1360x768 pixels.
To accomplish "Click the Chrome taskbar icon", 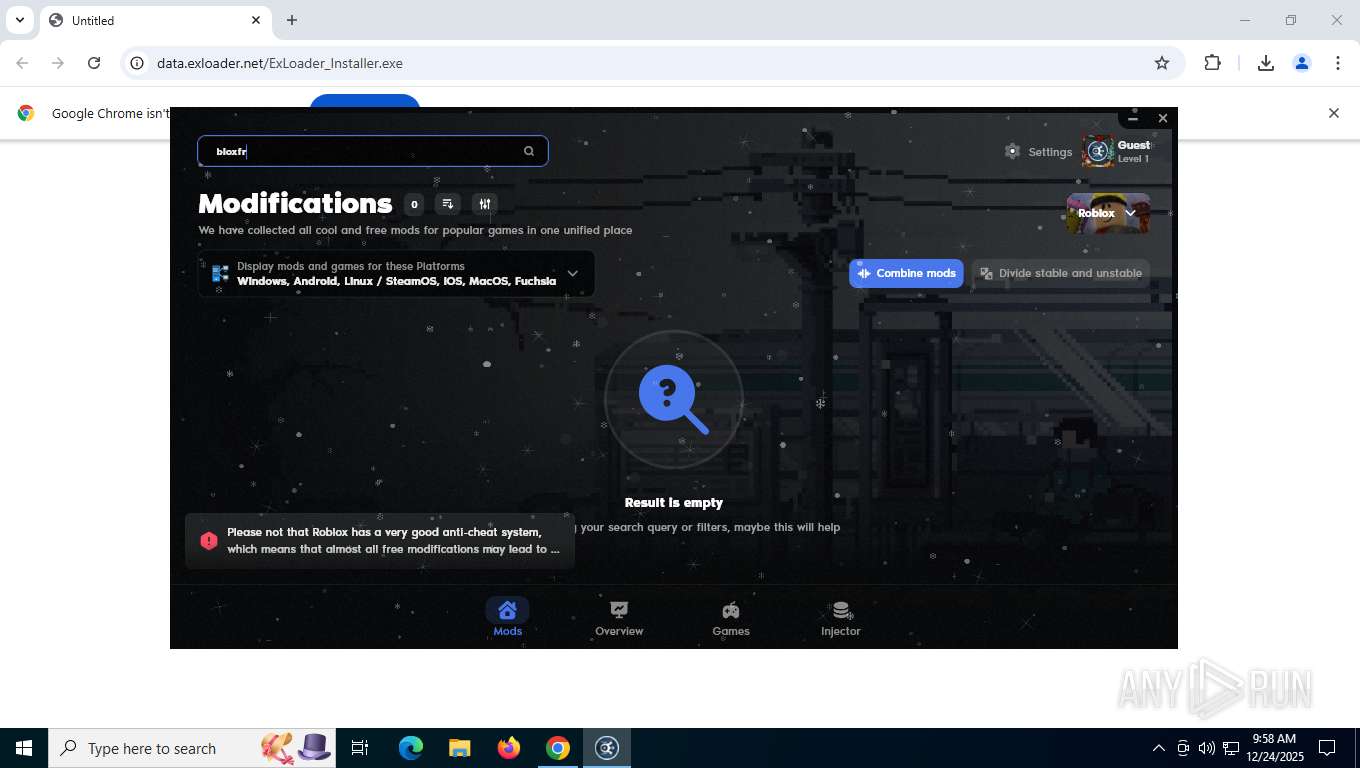I will [558, 748].
